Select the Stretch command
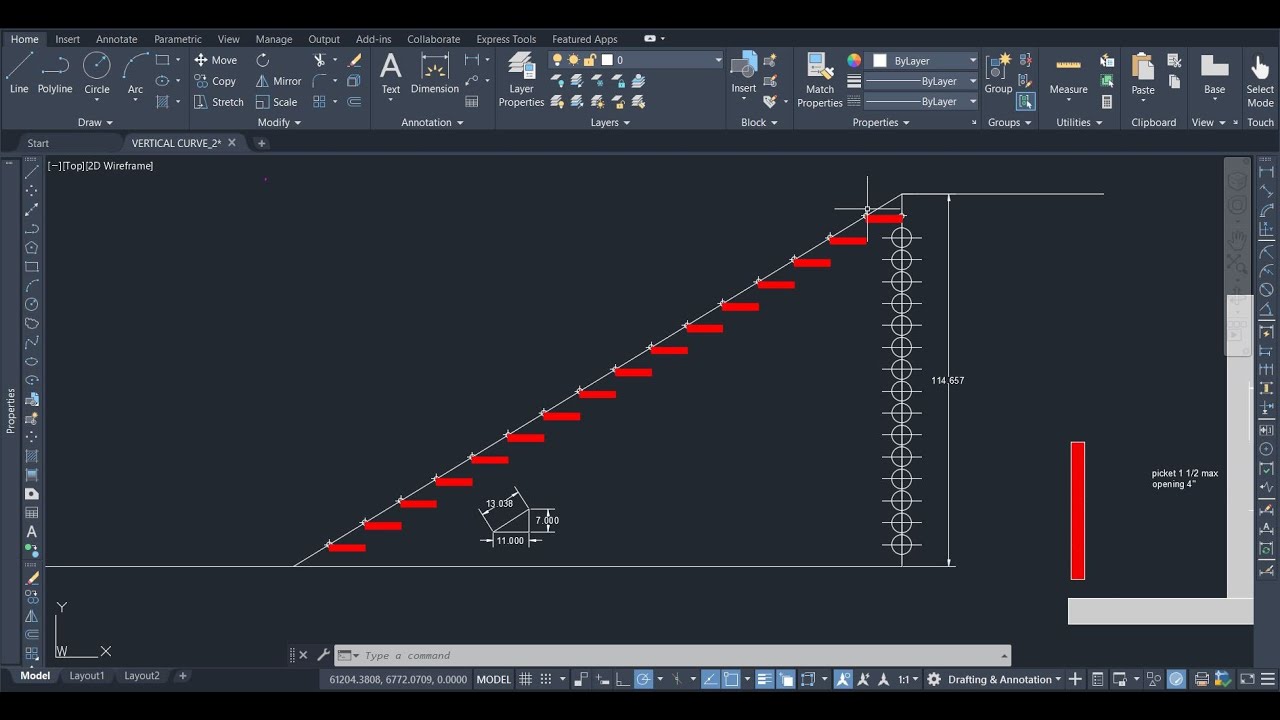 click(219, 102)
